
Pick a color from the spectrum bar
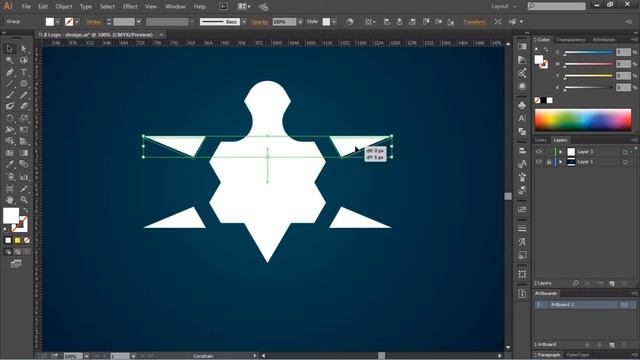583,120
